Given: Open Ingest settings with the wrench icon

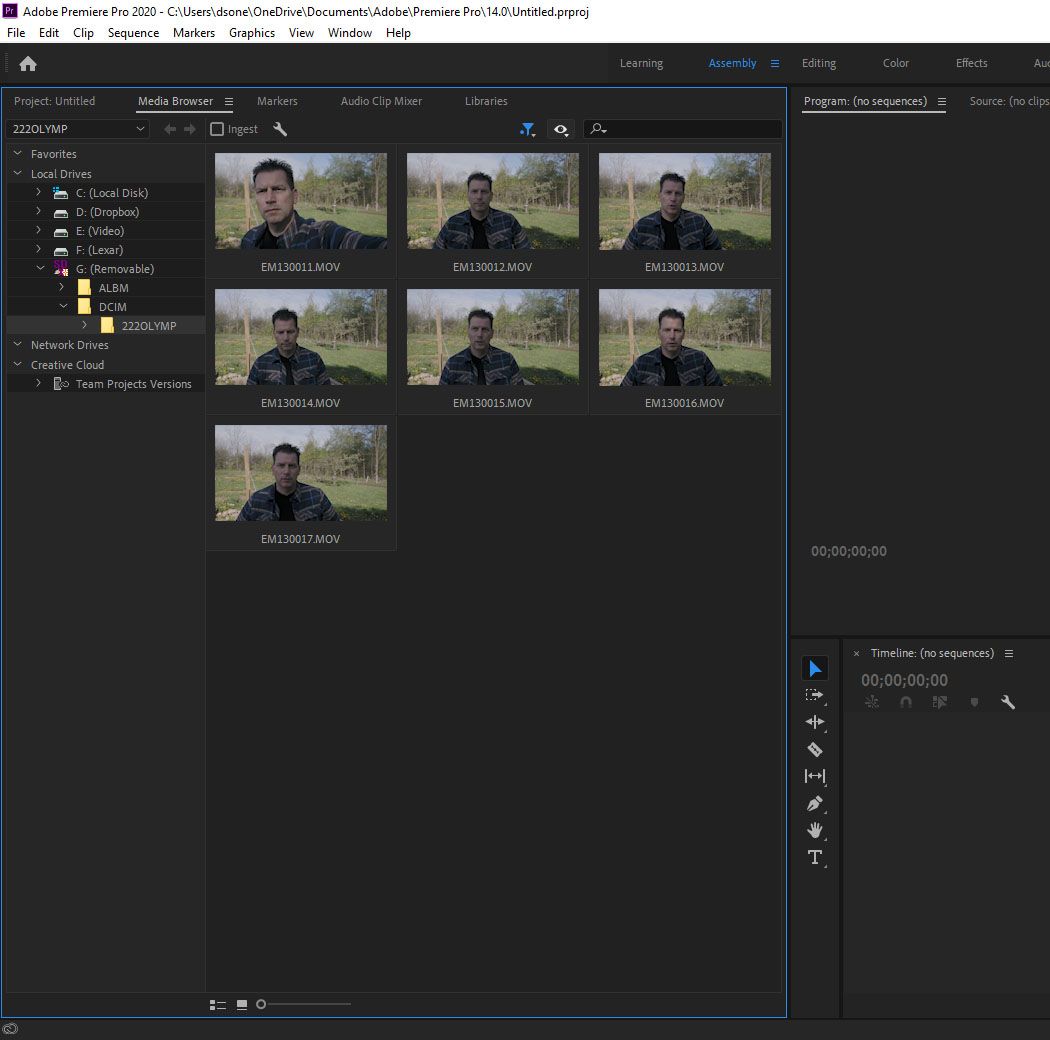Looking at the screenshot, I should point(280,128).
